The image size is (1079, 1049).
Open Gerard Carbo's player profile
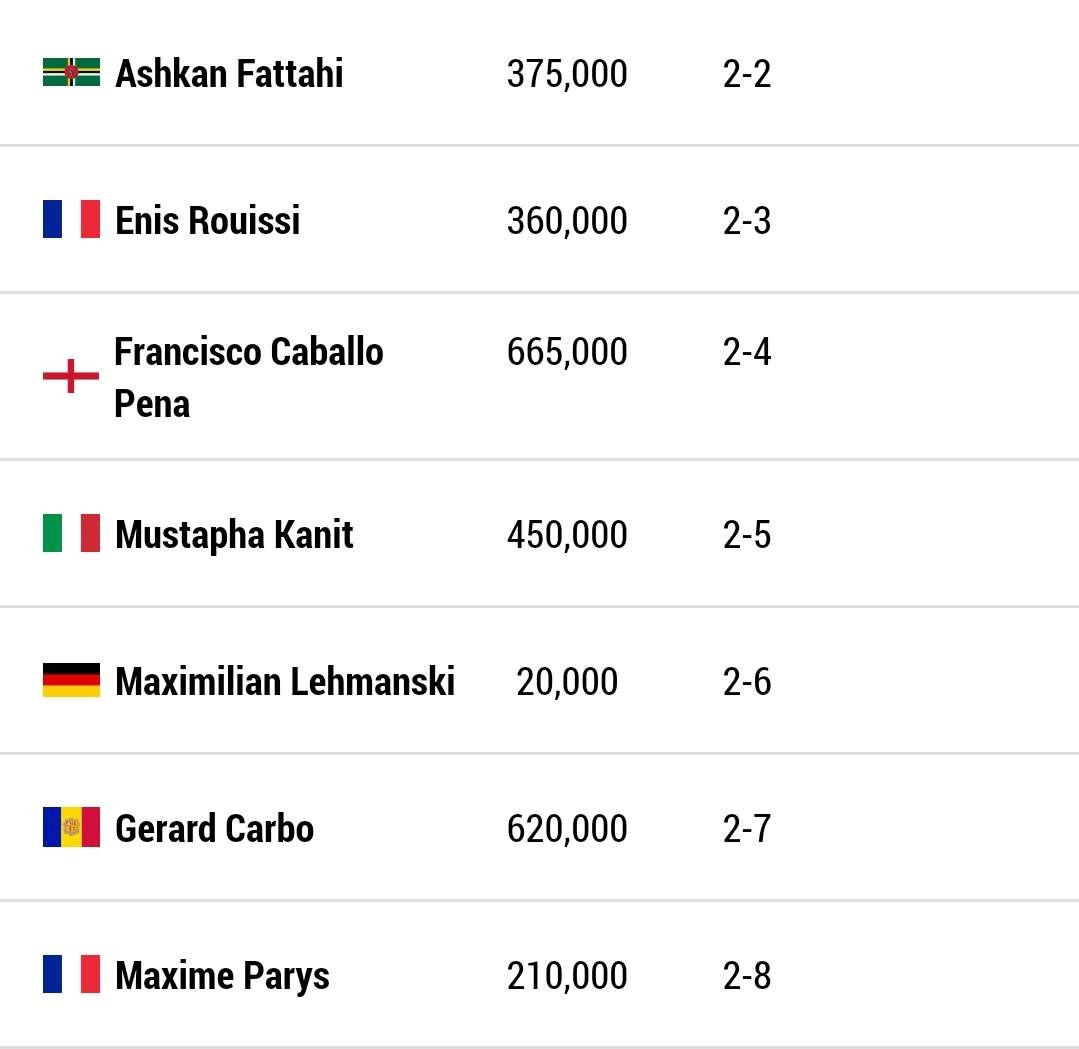(214, 828)
